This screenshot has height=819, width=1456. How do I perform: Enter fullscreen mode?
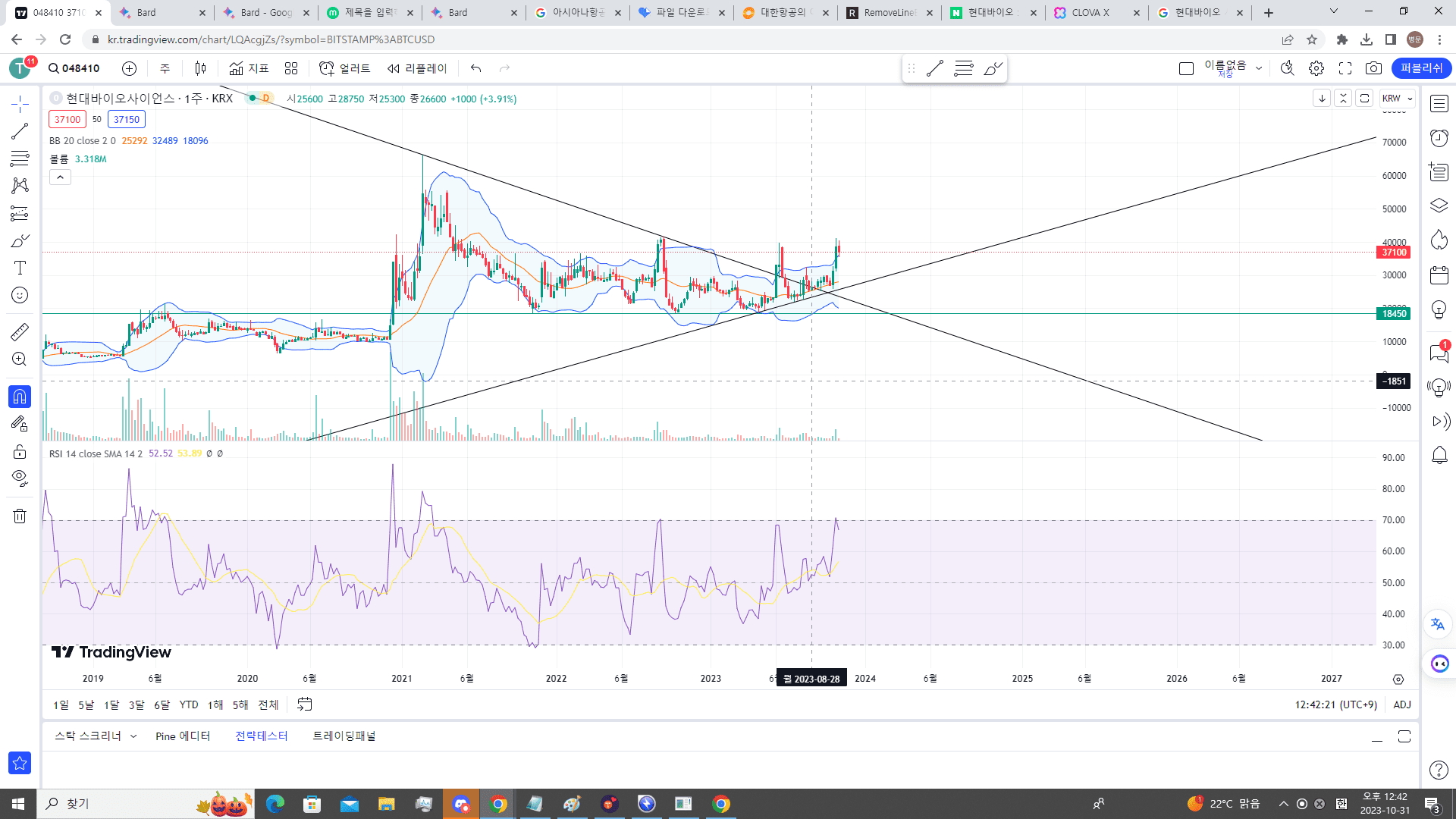point(1345,68)
